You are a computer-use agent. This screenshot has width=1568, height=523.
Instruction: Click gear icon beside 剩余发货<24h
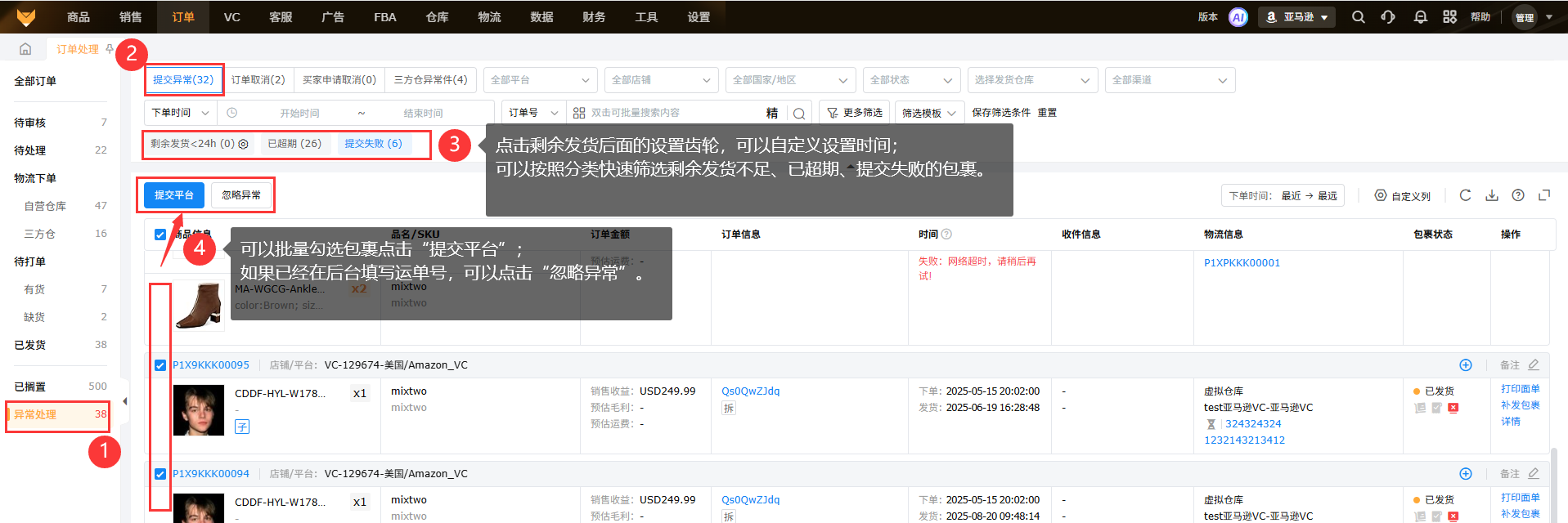click(x=243, y=144)
